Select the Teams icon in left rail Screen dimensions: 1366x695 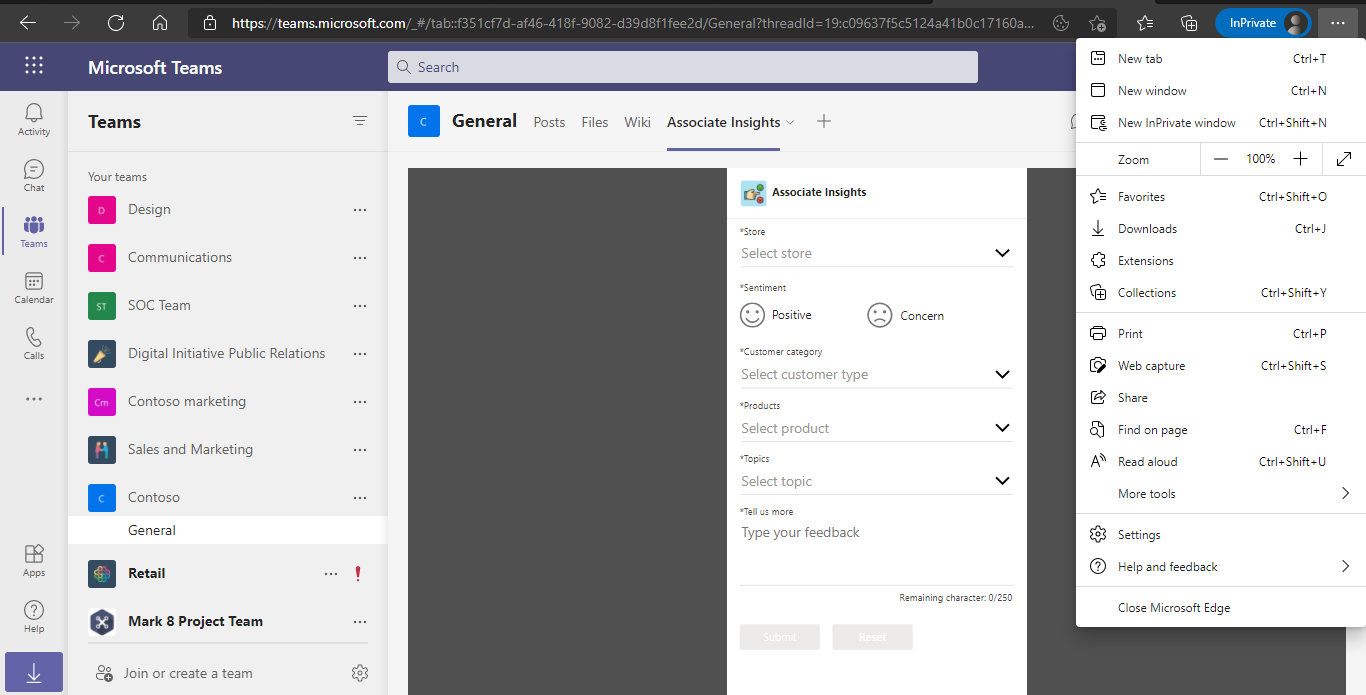34,231
